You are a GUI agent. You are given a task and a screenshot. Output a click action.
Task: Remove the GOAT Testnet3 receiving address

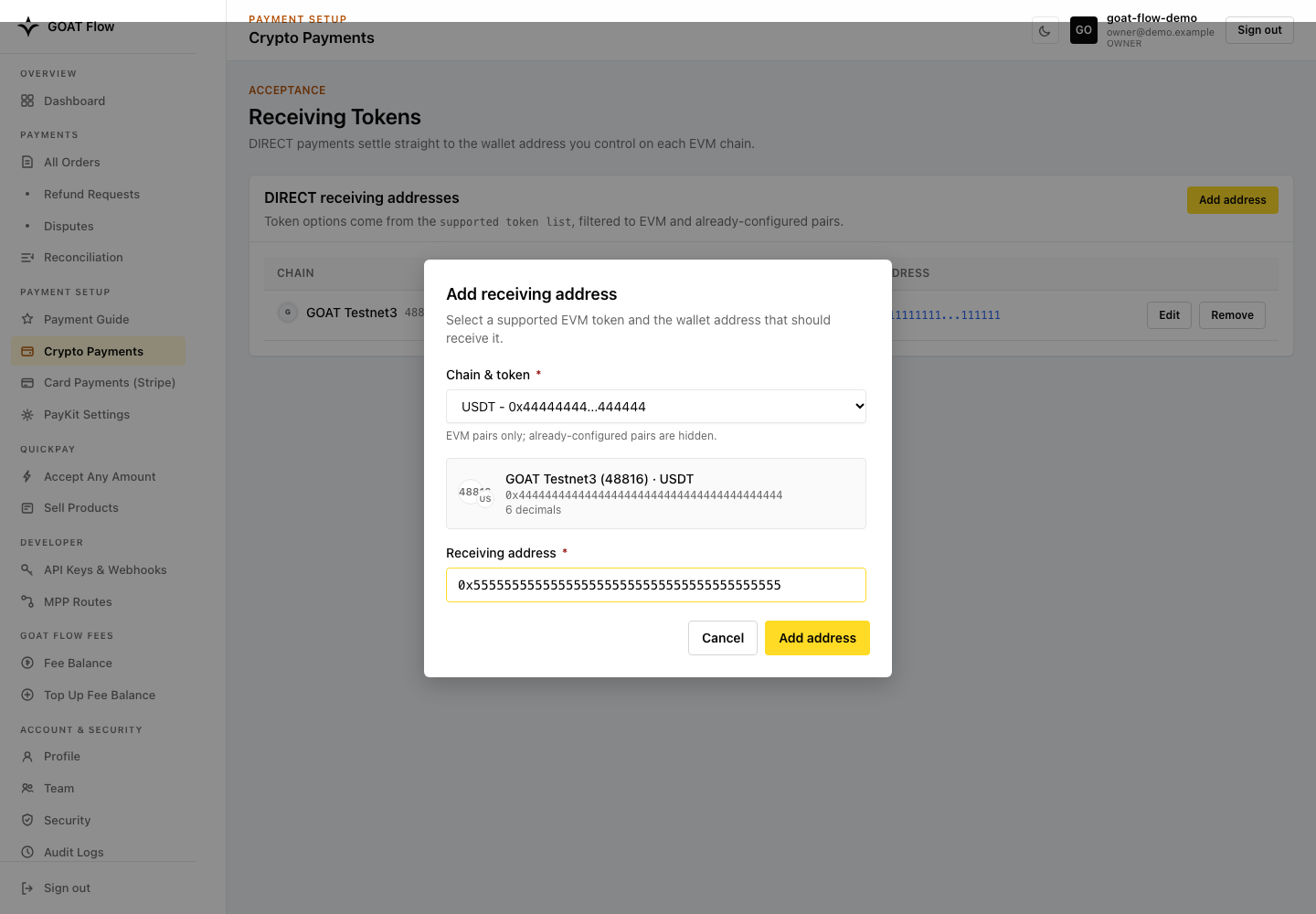pos(1232,315)
